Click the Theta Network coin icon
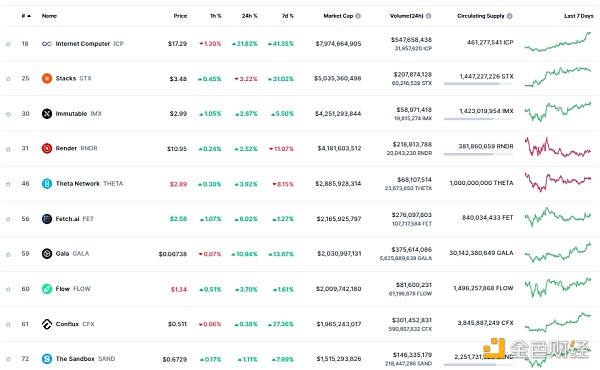This screenshot has height=370, width=600. (47, 184)
